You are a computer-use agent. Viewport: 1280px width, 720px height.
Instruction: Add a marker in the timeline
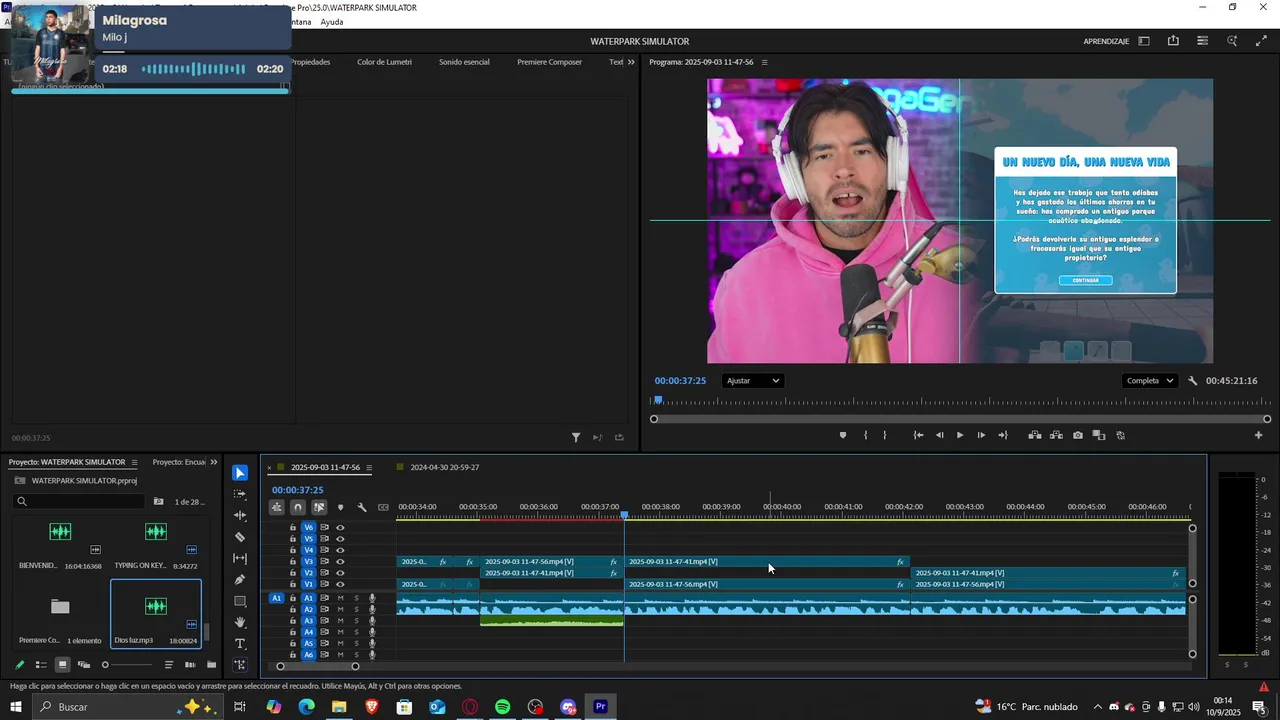tap(340, 508)
